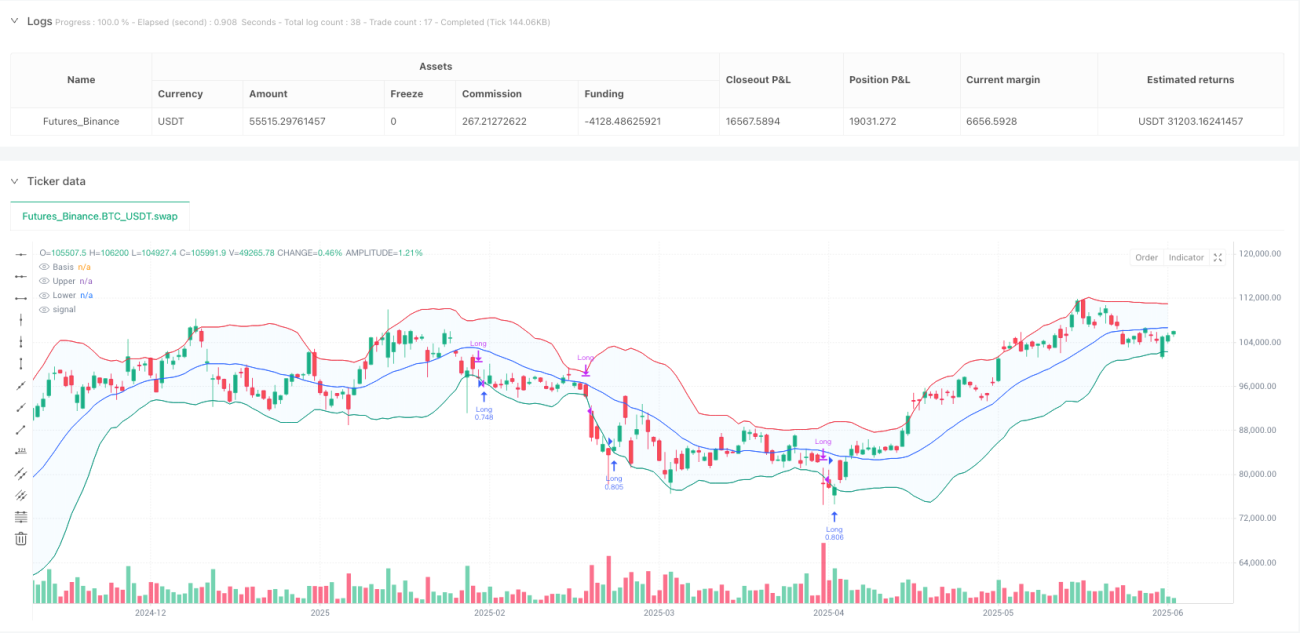The image size is (1300, 633).
Task: Toggle the Lower band eye icon
Action: [44, 295]
